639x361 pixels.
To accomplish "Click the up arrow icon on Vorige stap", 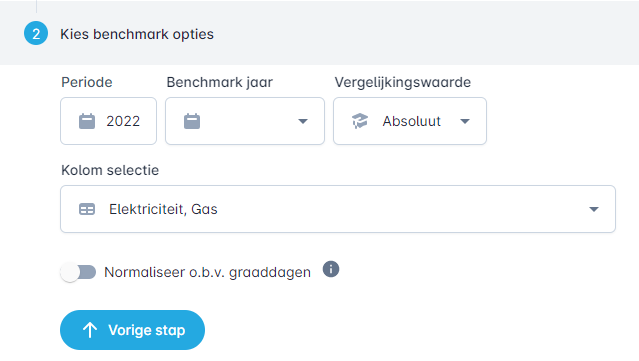I will (90, 330).
